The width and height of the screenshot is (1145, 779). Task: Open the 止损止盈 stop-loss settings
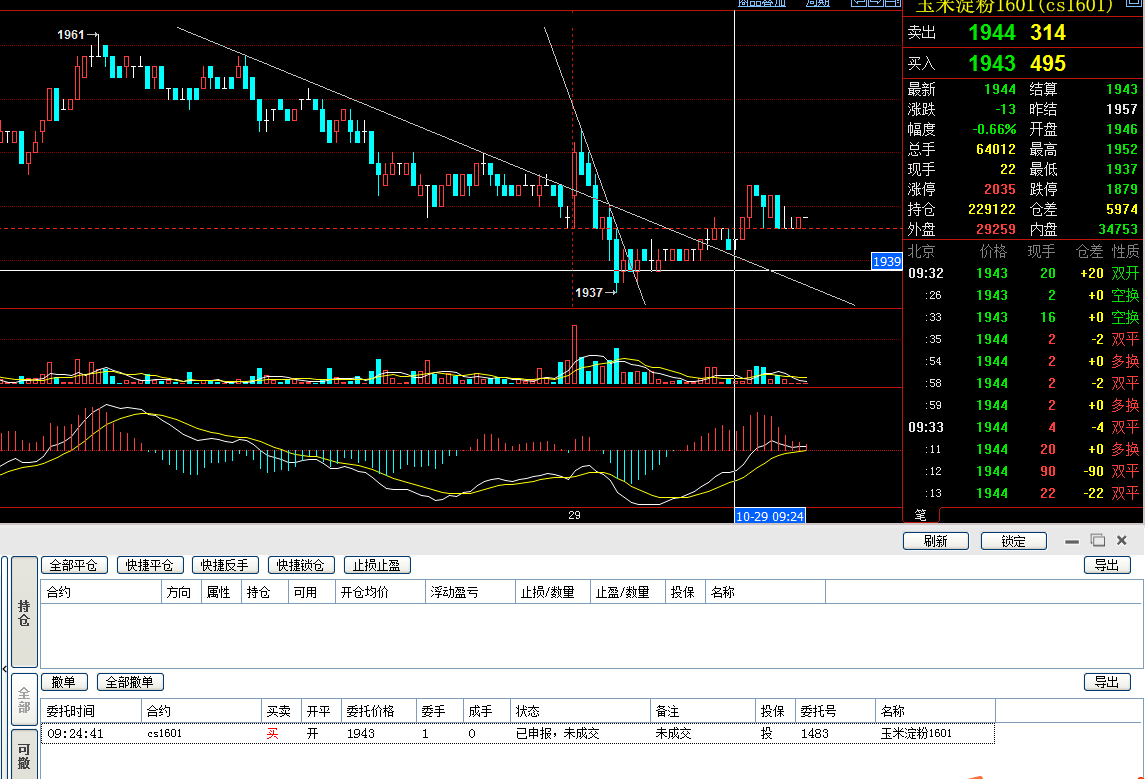click(376, 565)
